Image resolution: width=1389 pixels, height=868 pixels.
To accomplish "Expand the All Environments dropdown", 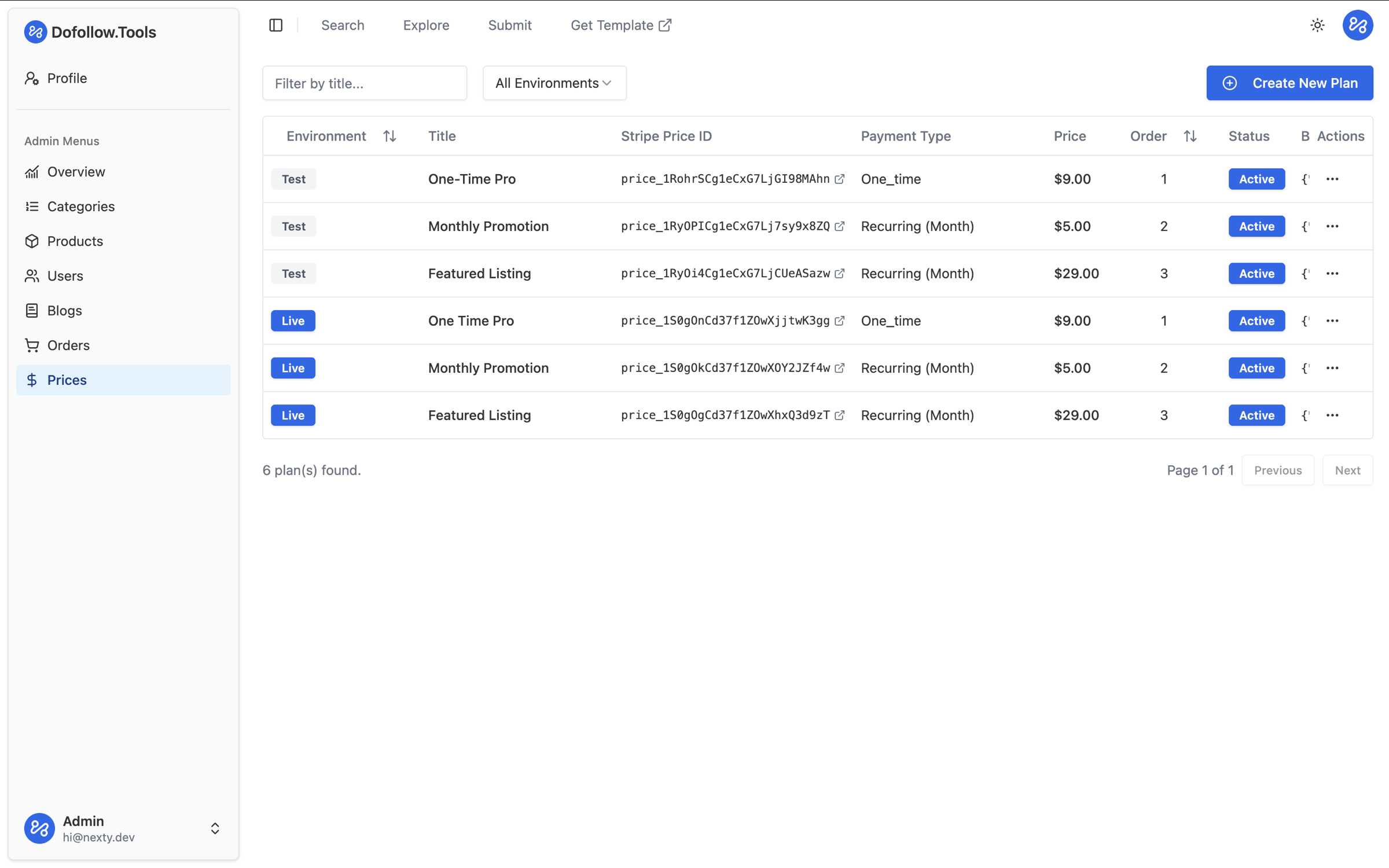I will (x=554, y=83).
